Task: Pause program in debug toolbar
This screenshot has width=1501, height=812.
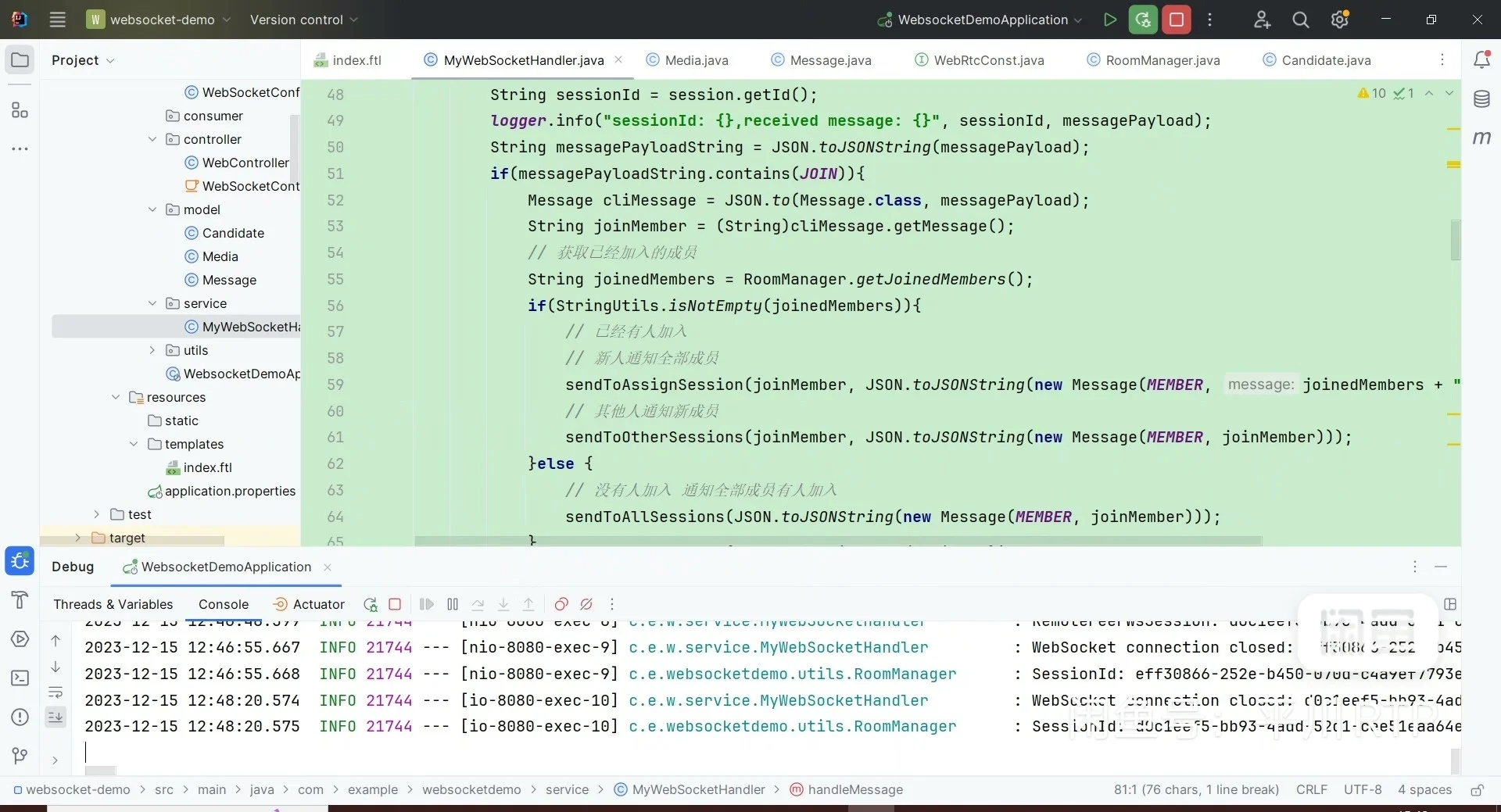Action: coord(453,604)
